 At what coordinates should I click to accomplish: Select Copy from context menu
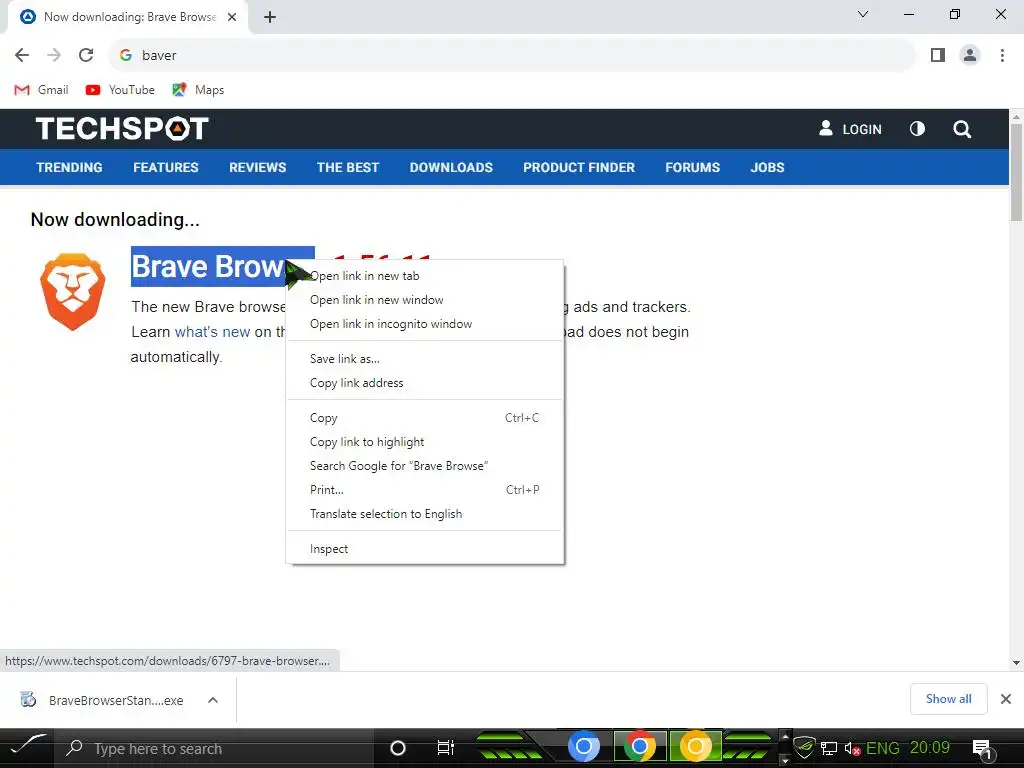(424, 418)
